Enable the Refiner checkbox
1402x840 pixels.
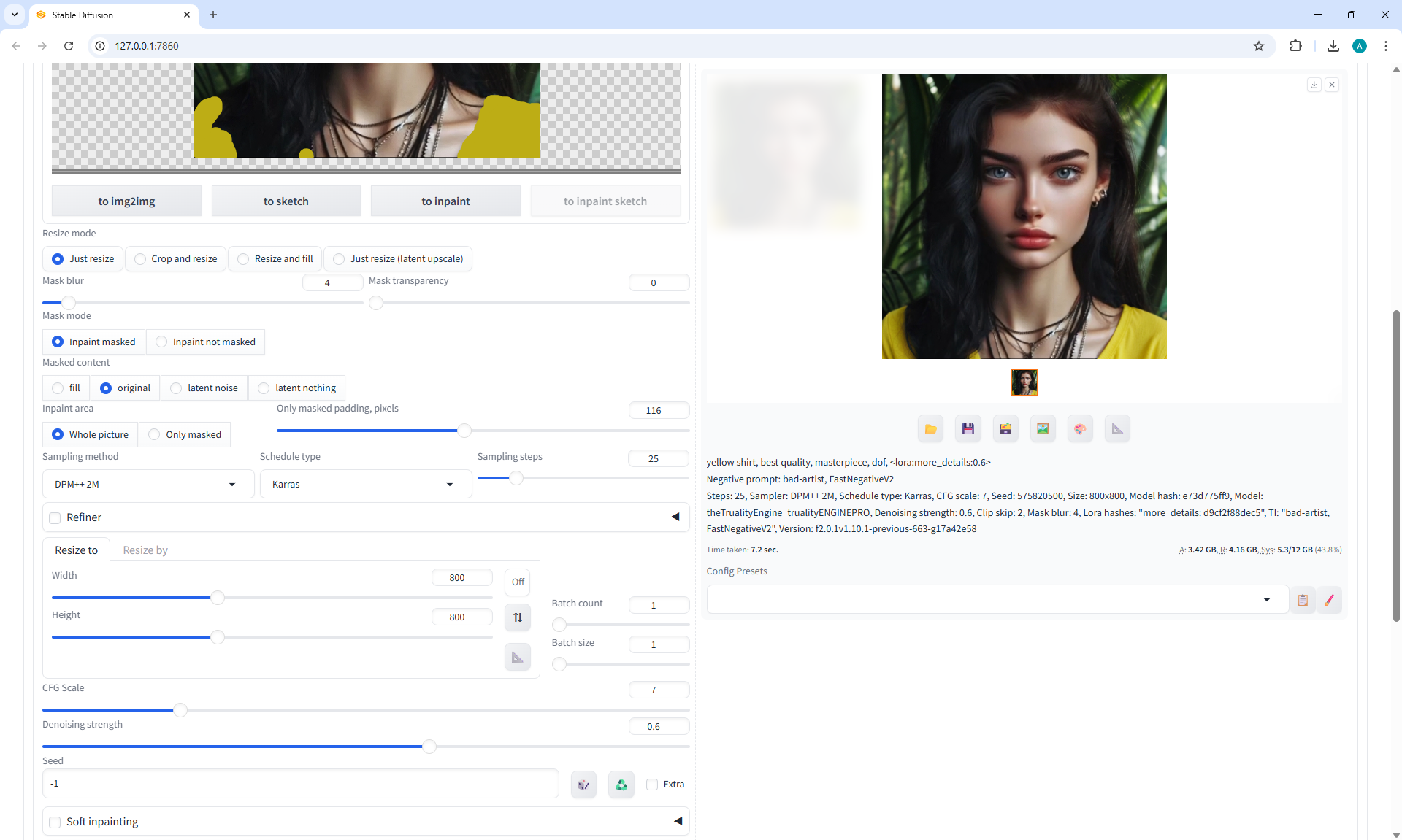pyautogui.click(x=55, y=517)
